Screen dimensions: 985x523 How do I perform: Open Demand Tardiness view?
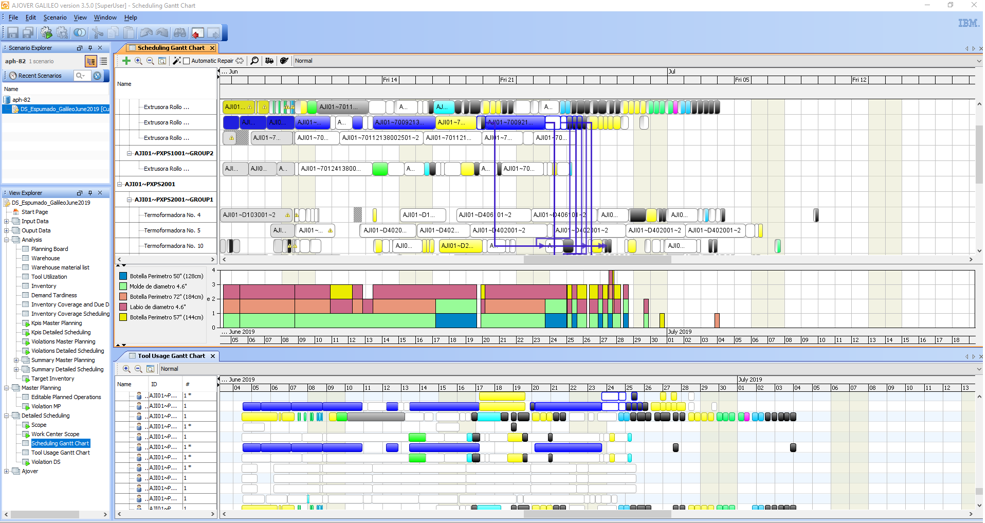click(54, 295)
